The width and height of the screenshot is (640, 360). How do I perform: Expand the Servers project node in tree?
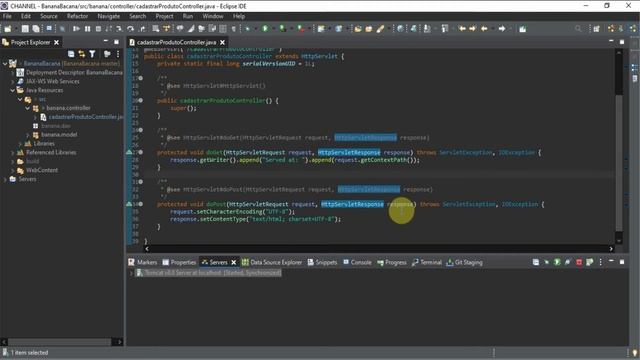coord(5,179)
